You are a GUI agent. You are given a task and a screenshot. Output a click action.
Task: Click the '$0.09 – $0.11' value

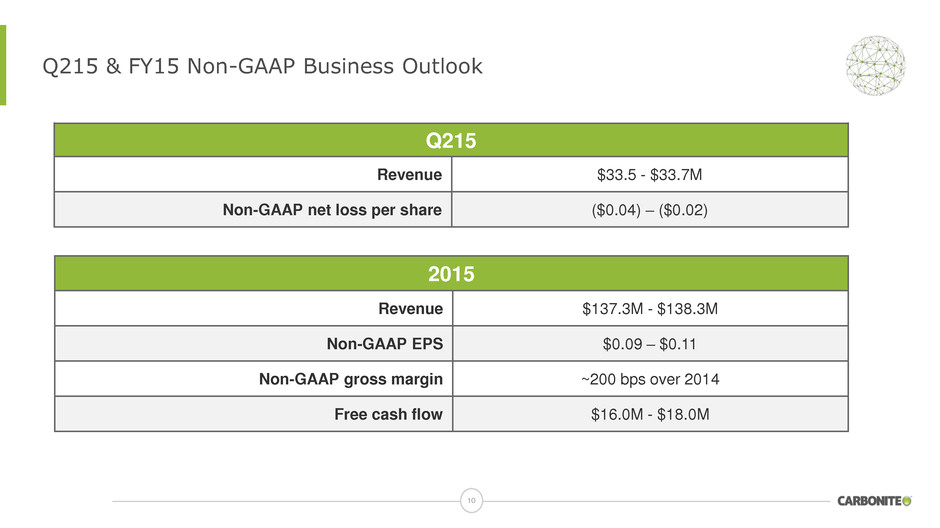[x=649, y=344]
